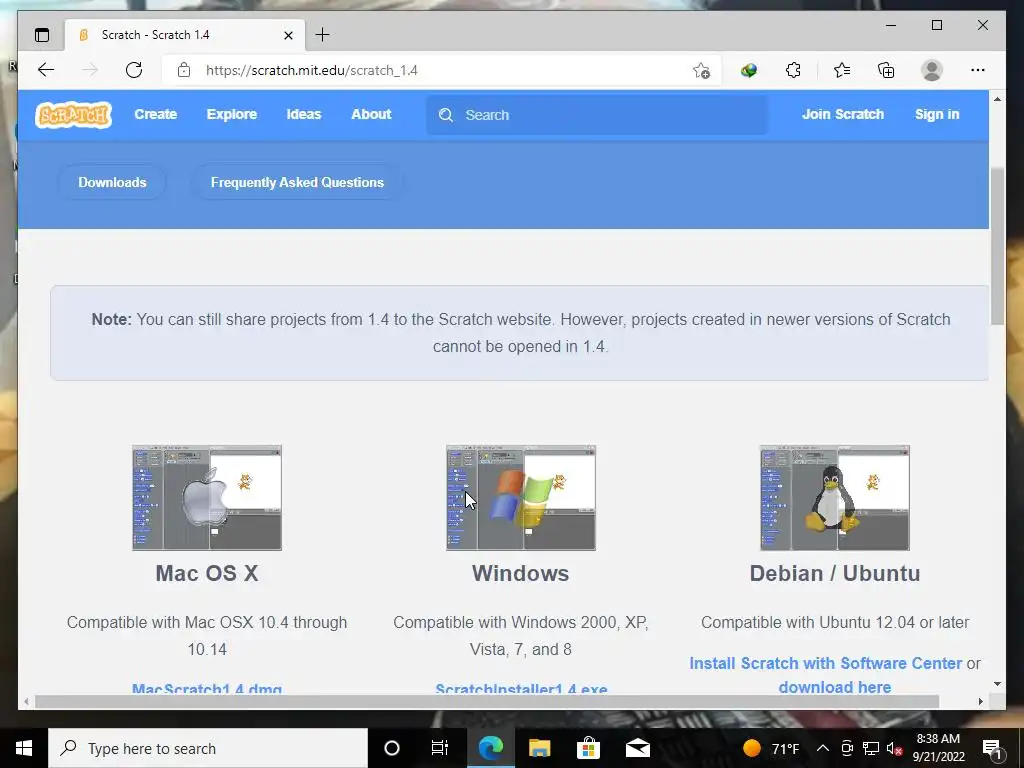Viewport: 1024px width, 768px height.
Task: Open the tab actions menu icon
Action: coord(42,35)
